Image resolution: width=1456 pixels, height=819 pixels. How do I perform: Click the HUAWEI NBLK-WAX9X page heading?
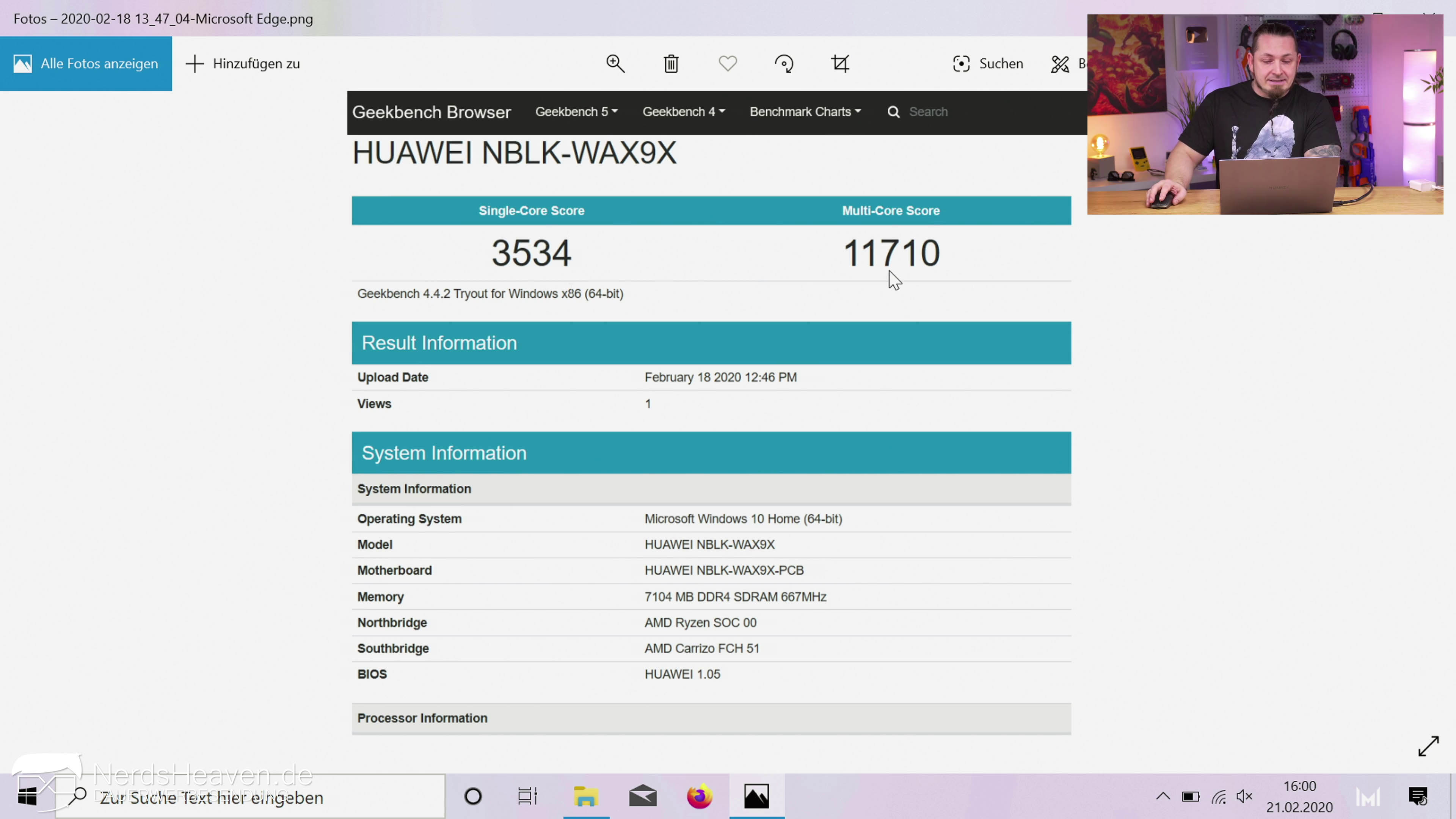pyautogui.click(x=514, y=152)
